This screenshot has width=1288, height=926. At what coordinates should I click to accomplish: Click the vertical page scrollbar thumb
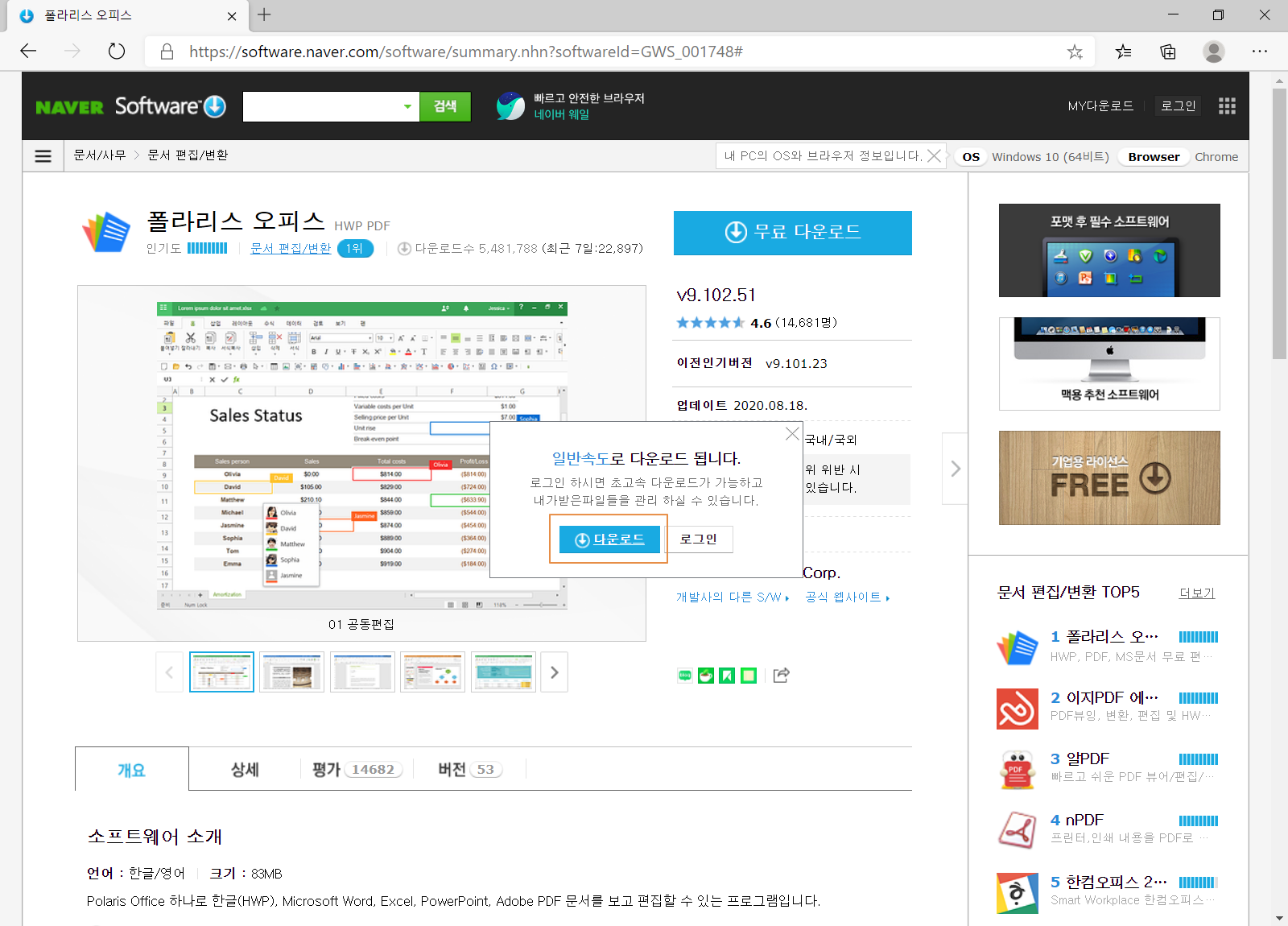tap(1279, 223)
